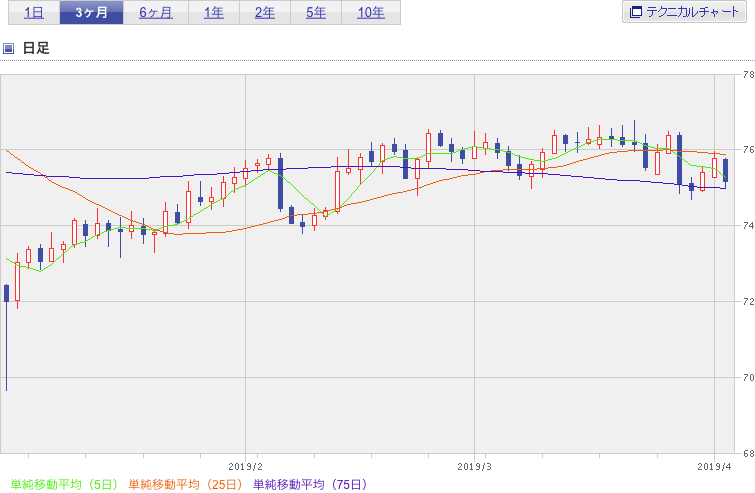This screenshot has height=493, width=755.
Task: Click the window icon inside テクニカルチャート button
Action: 636,12
